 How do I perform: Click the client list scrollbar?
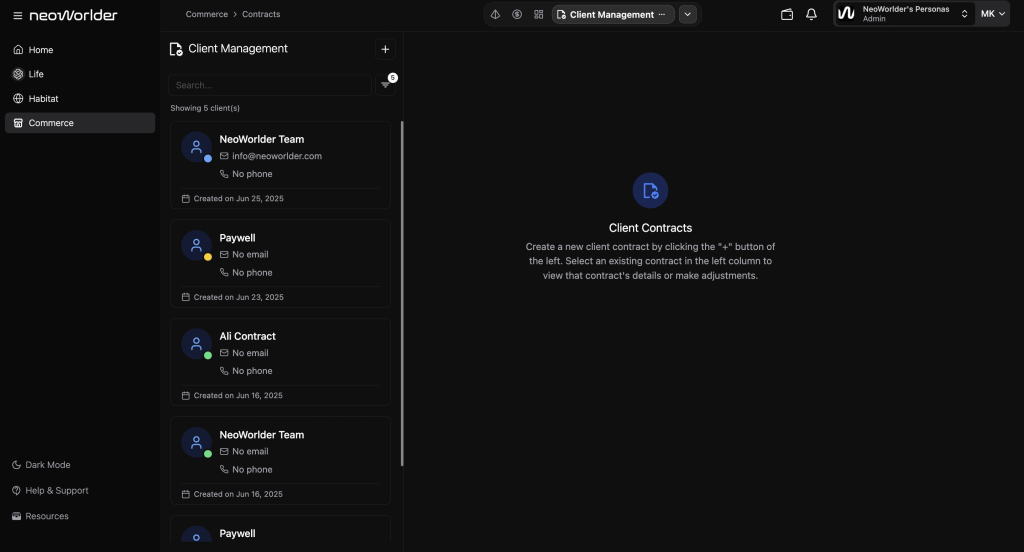point(402,293)
